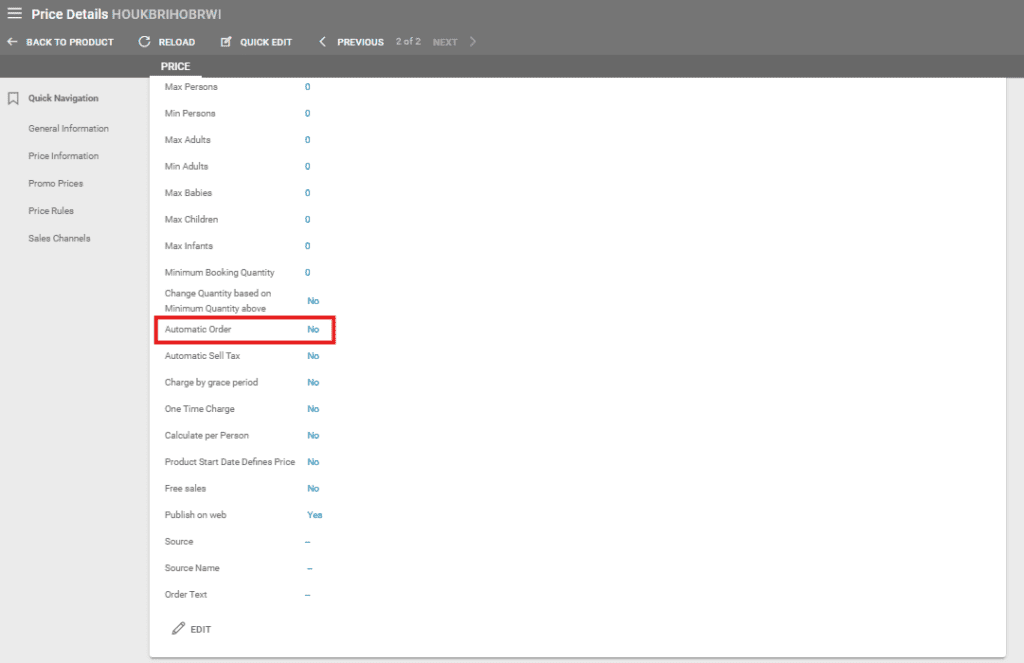Click the Reload circular arrow icon
Viewport: 1024px width, 663px height.
coord(145,42)
